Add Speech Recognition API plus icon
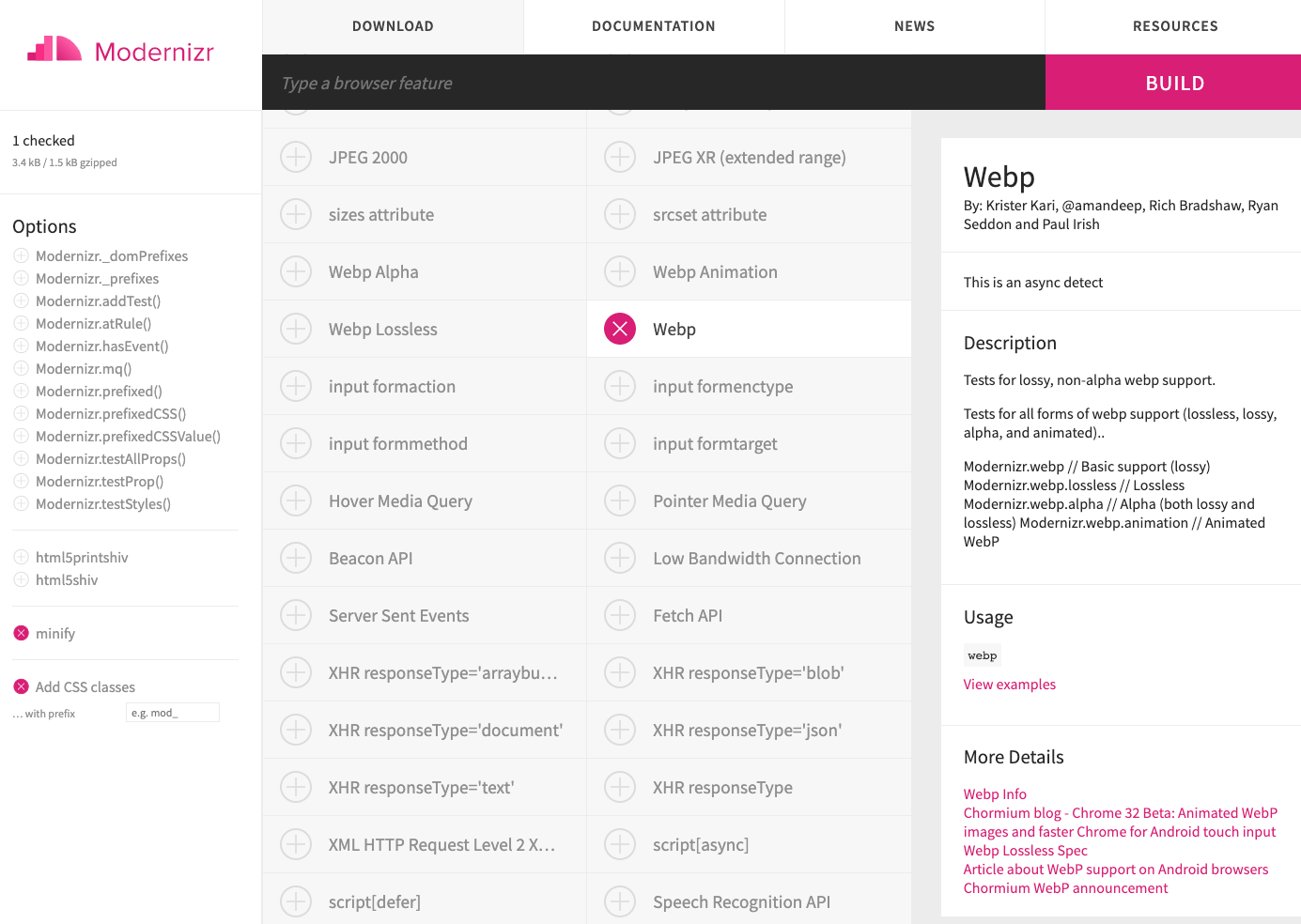 click(620, 901)
